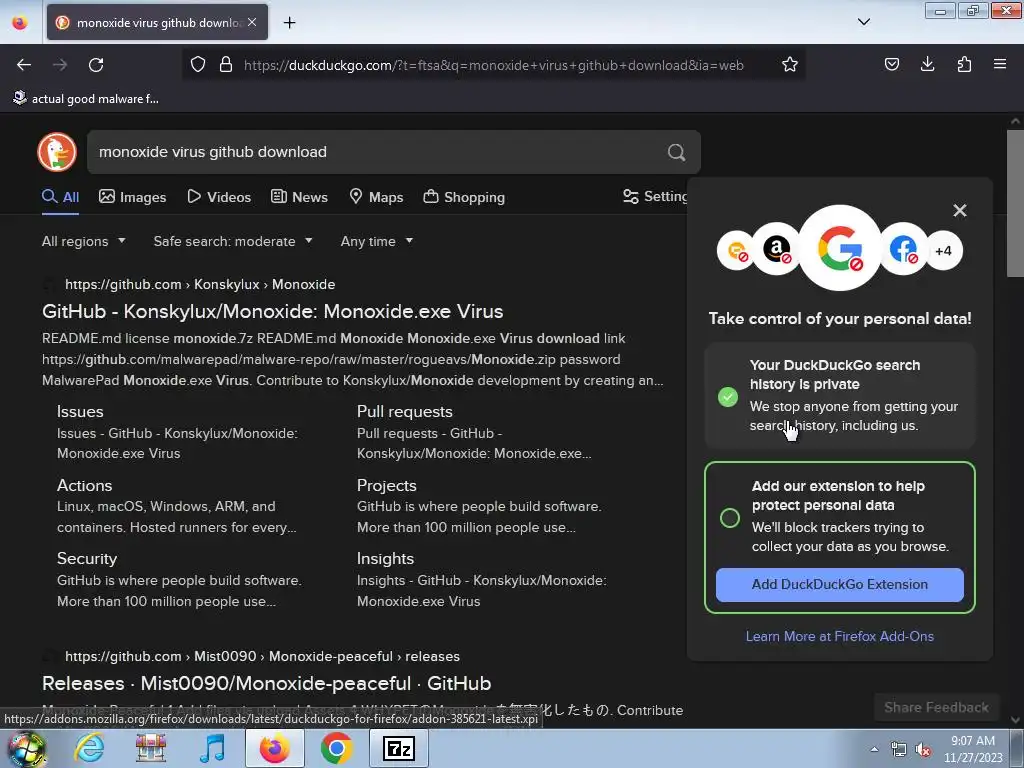Screen dimensions: 1024x768
Task: Expand the Any time dropdown
Action: pyautogui.click(x=377, y=242)
